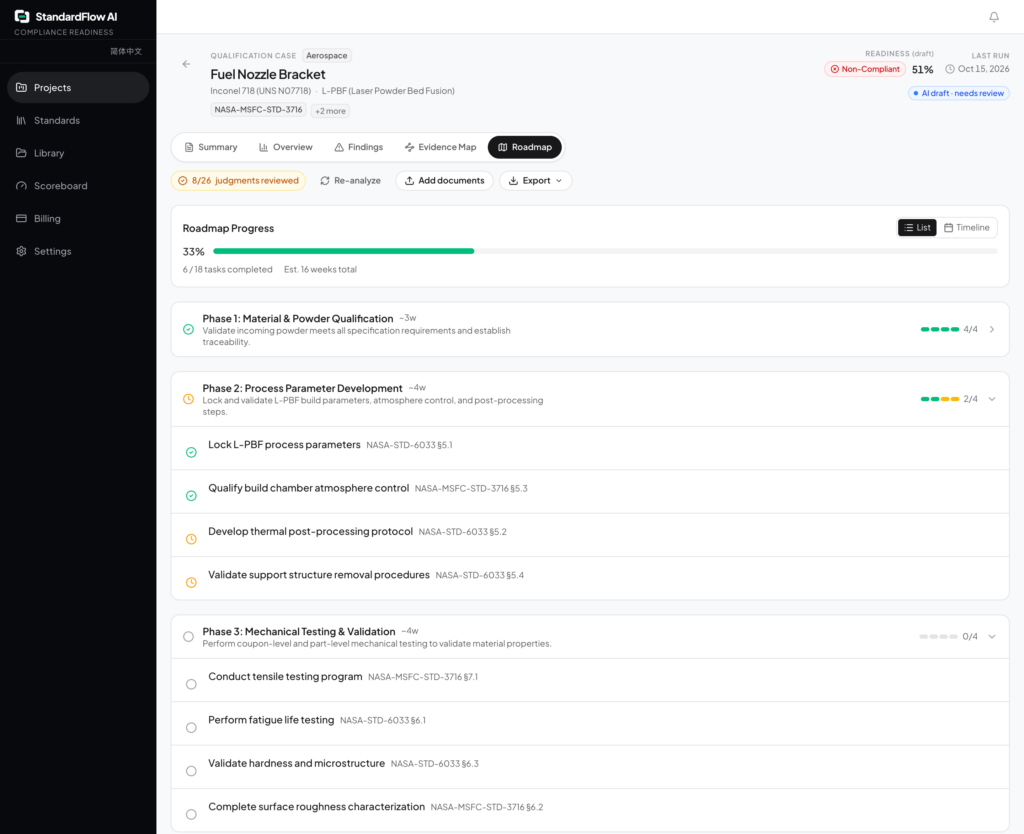
Task: Open NASA-STD-6033 §6.3 reference
Action: tap(434, 764)
